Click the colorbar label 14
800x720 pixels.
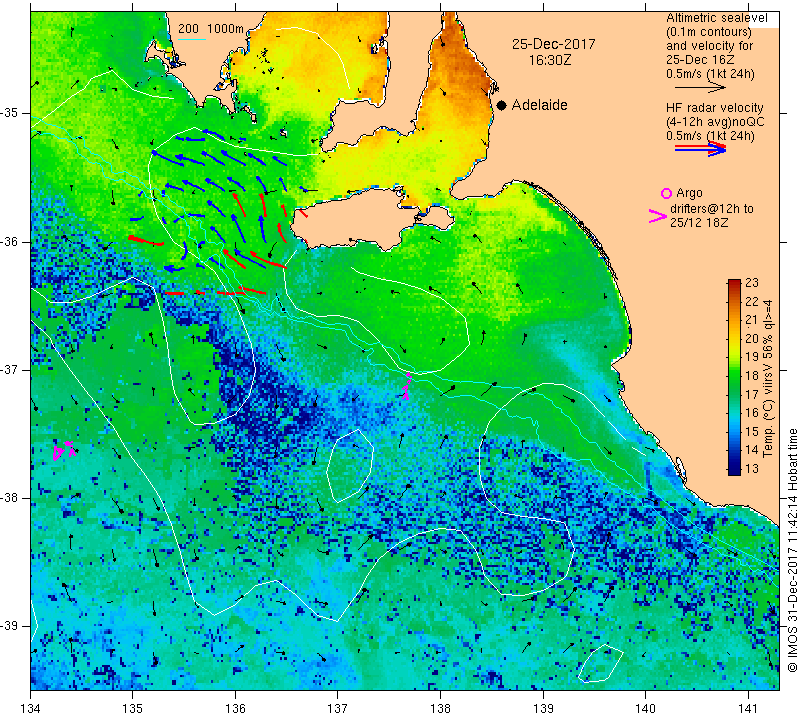[x=752, y=450]
